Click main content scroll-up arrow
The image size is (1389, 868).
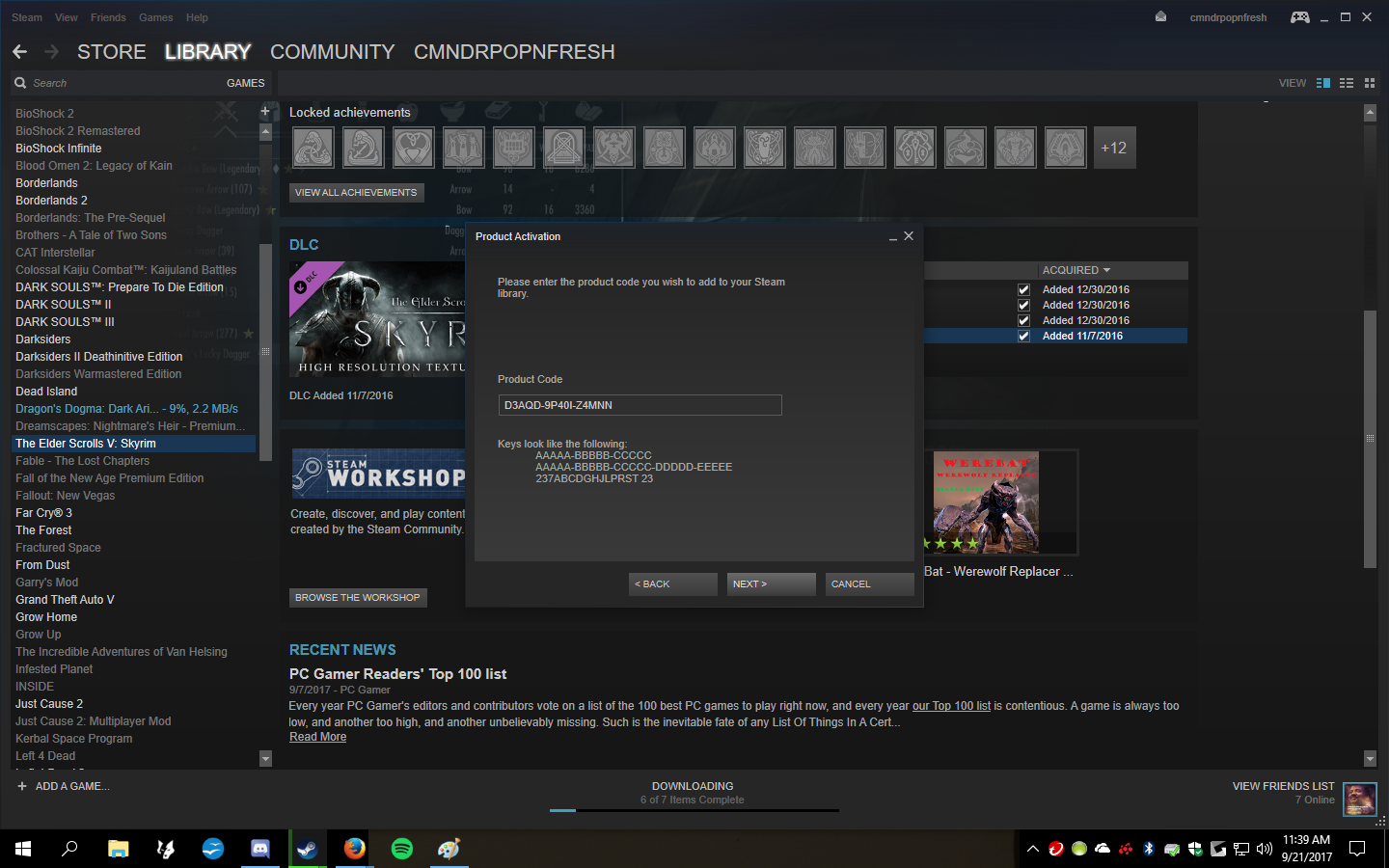click(1370, 113)
